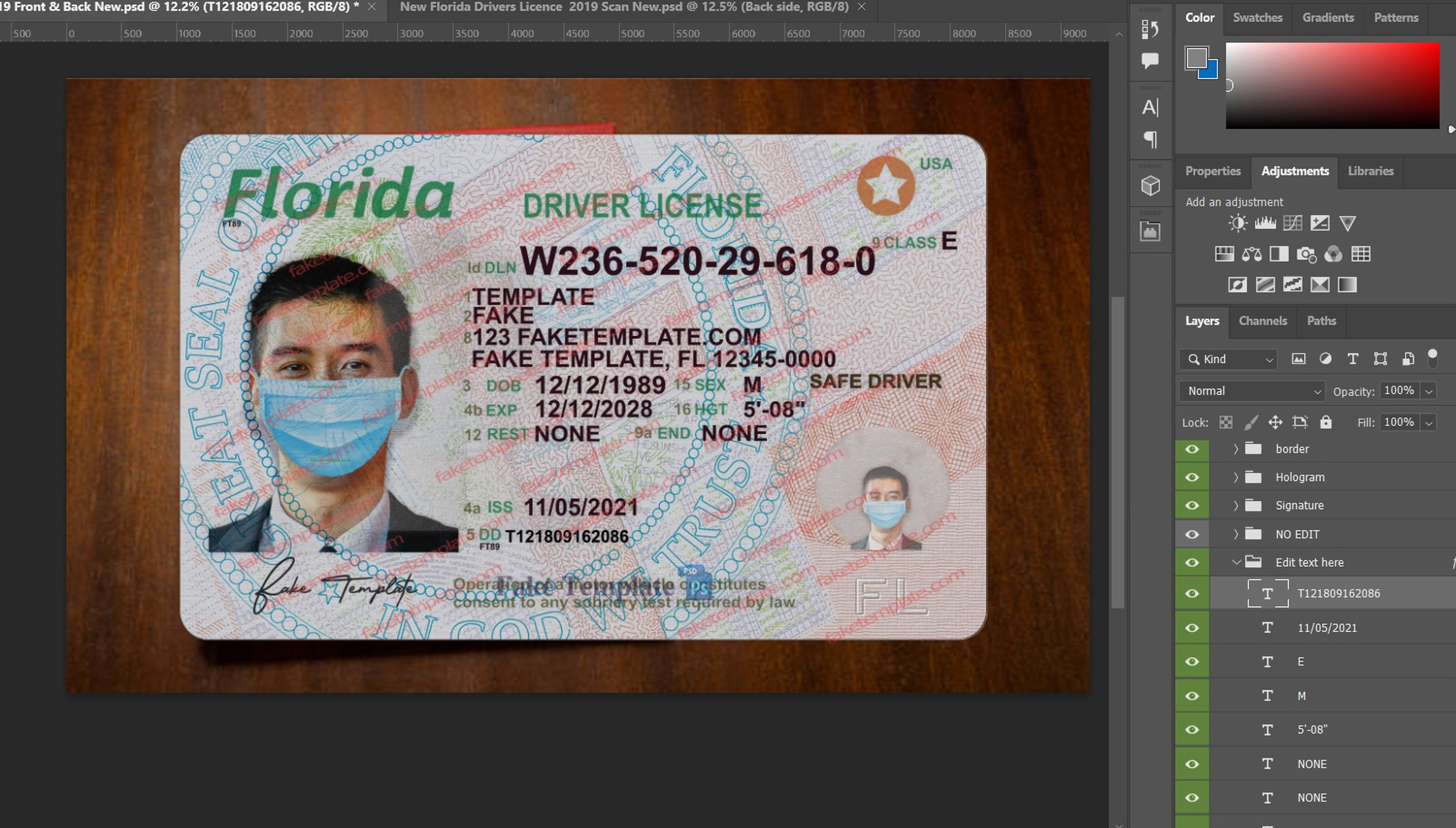This screenshot has height=828, width=1456.
Task: Expand the Signature layer group
Action: [1236, 505]
